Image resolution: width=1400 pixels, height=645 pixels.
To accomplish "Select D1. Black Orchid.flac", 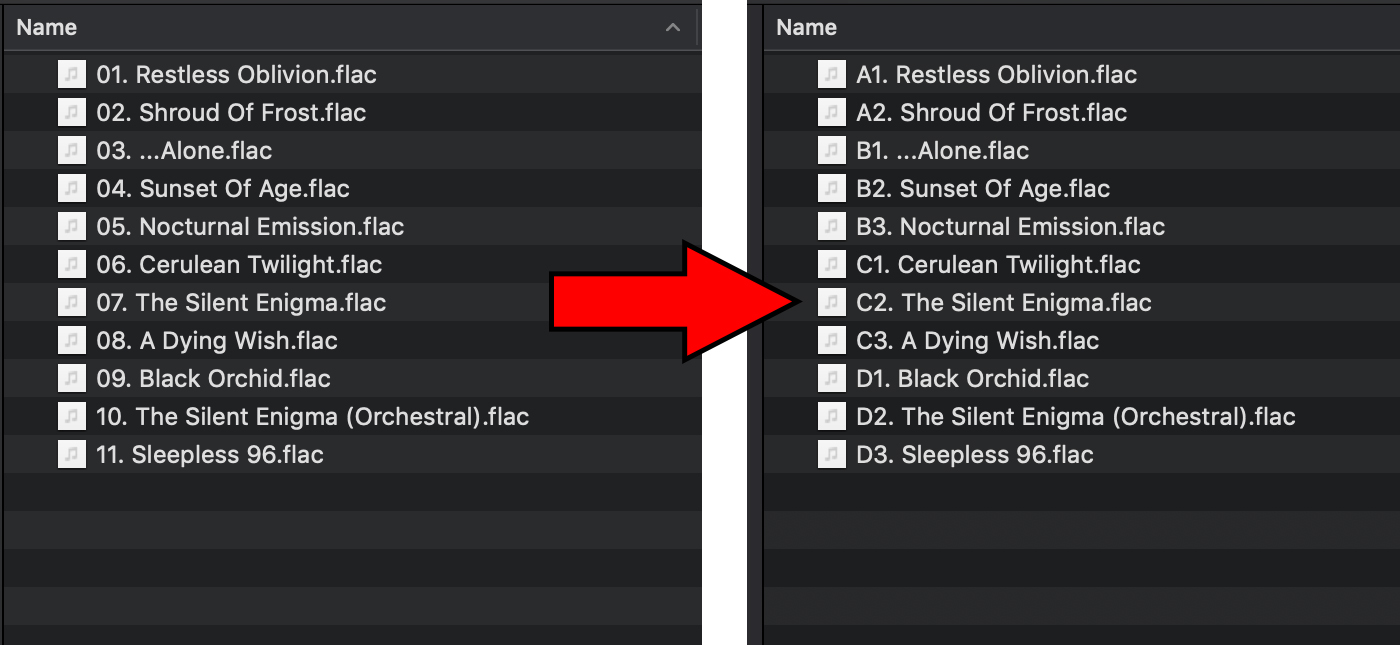I will click(972, 379).
